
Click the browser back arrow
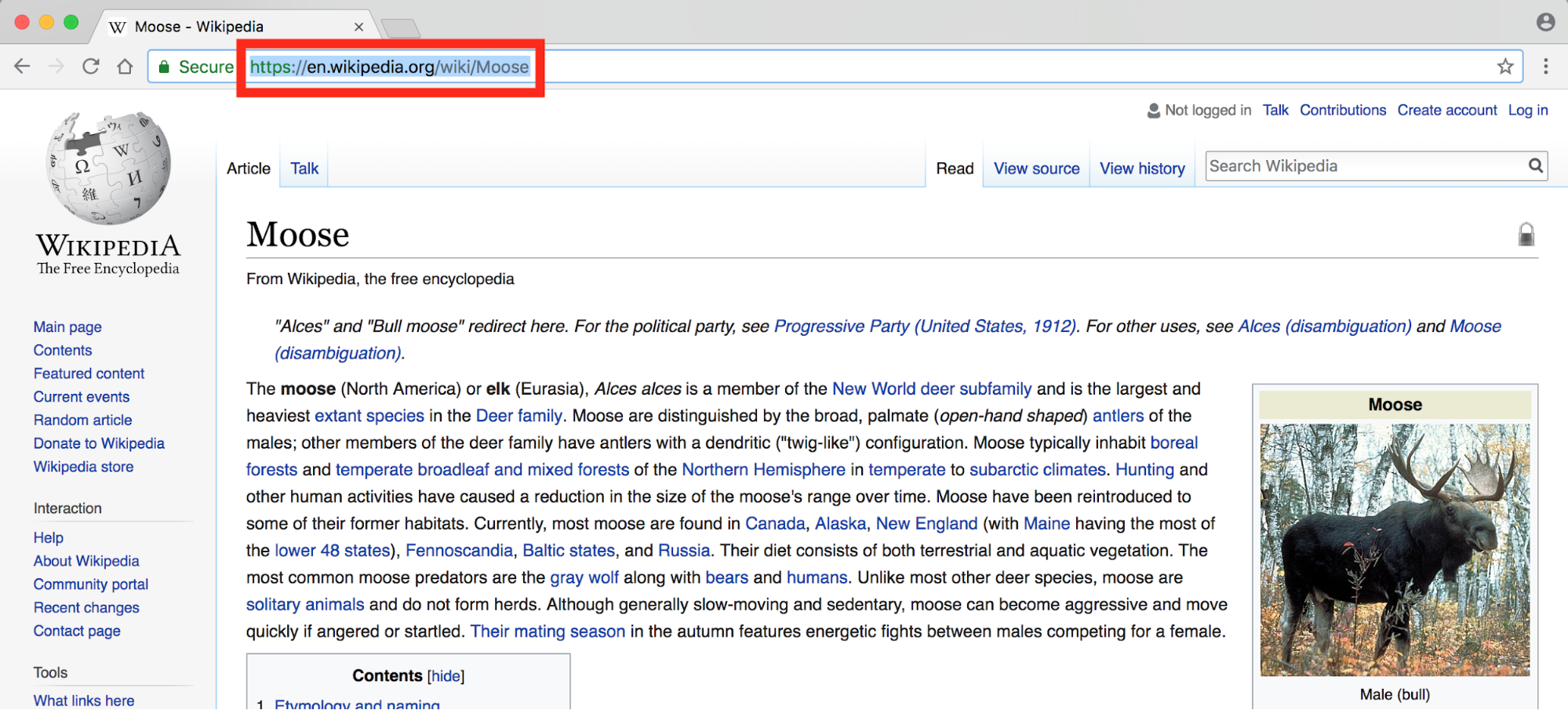pyautogui.click(x=22, y=67)
